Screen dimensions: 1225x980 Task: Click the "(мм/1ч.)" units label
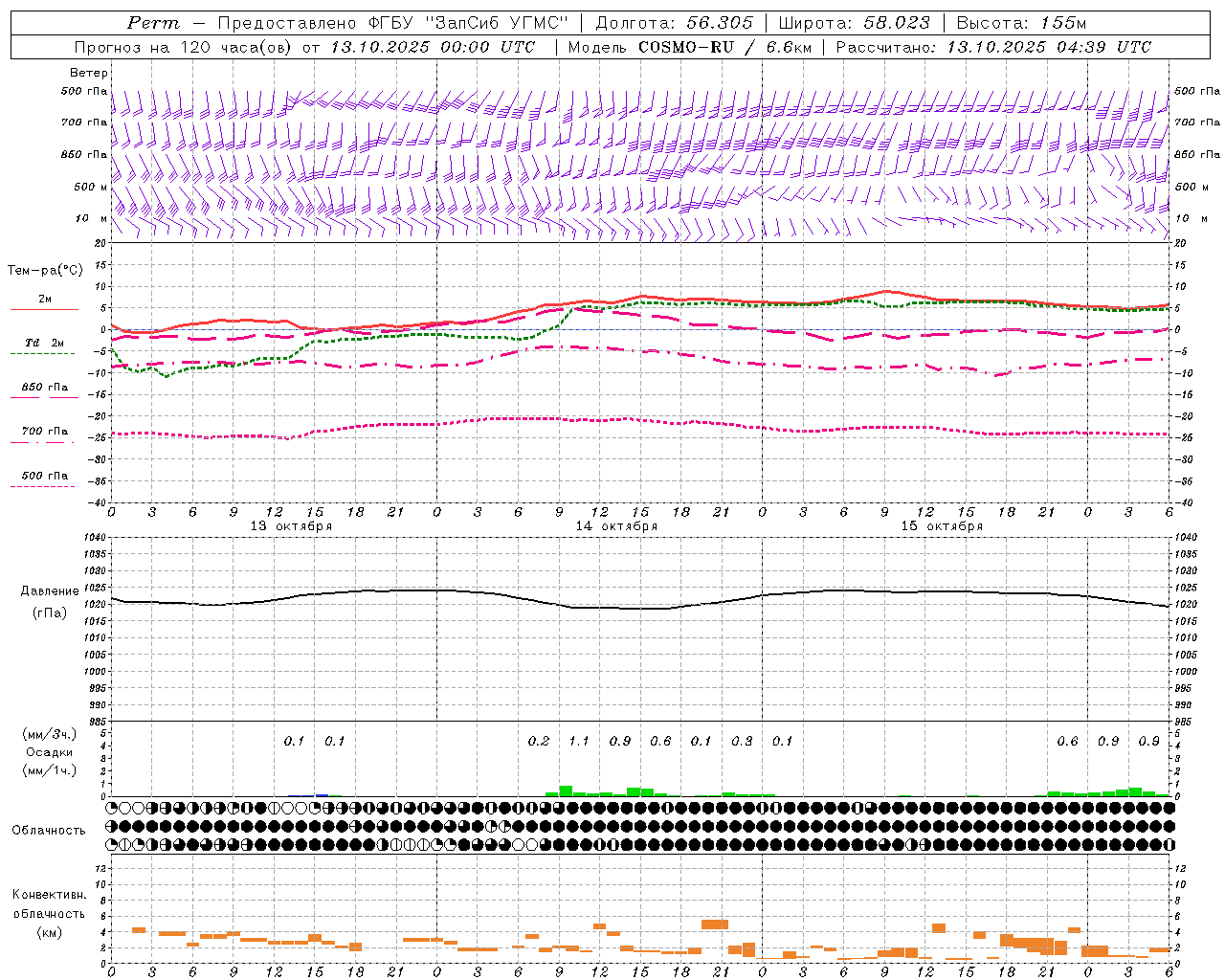click(x=50, y=770)
